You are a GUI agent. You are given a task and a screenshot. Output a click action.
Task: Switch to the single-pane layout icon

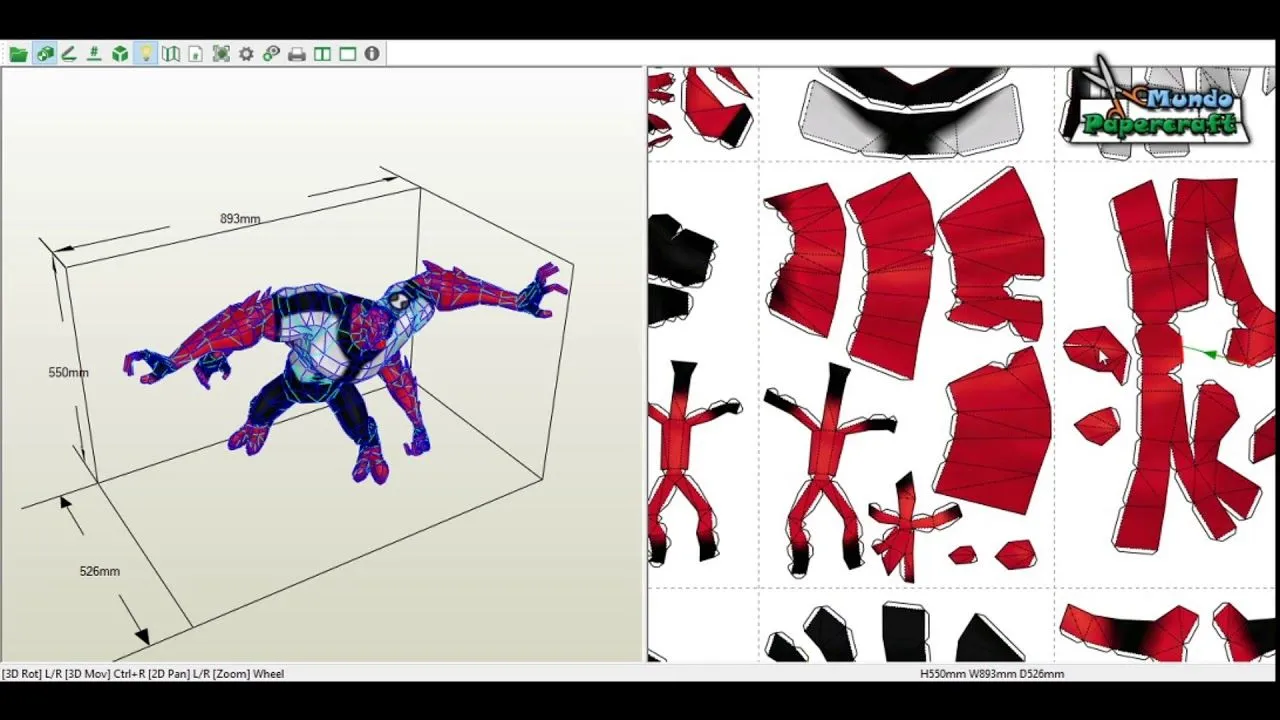click(x=347, y=54)
